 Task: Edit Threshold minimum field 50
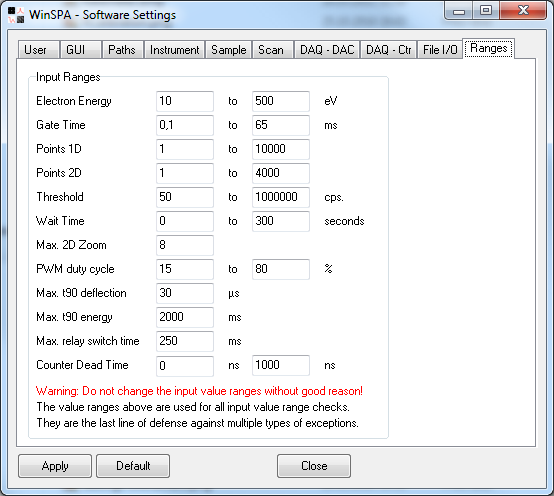[x=185, y=197]
